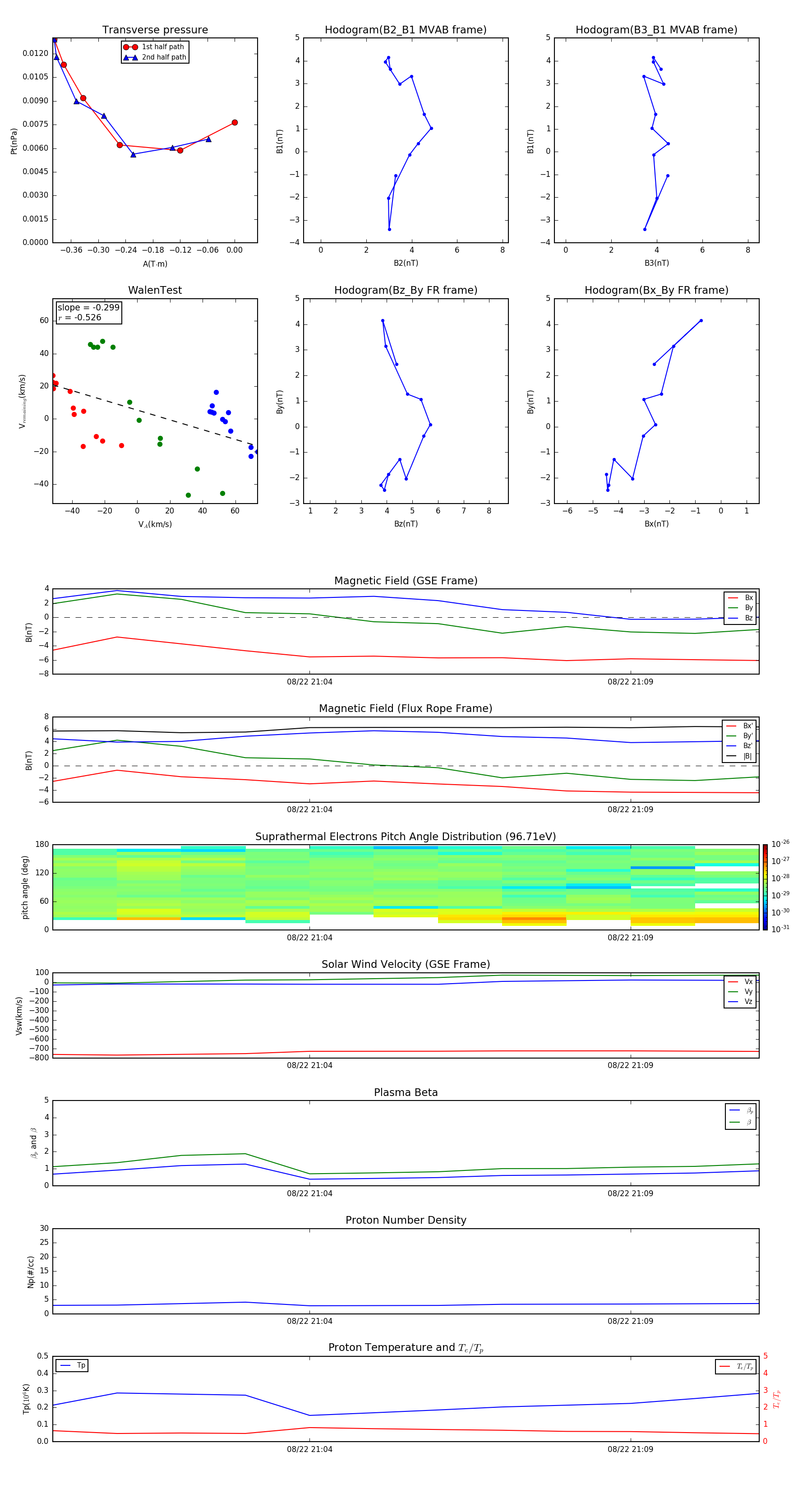The image size is (812, 1489).
Task: Select the "Bx" entry in GSE legend
Action: (x=740, y=598)
